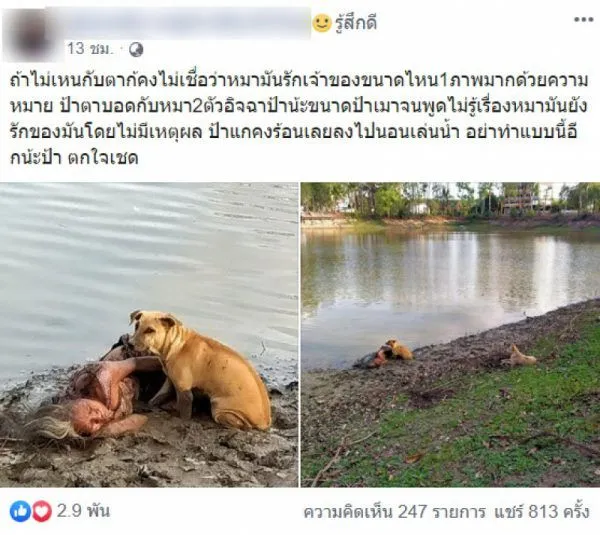The height and width of the screenshot is (535, 600).
Task: Open the right photo of the pond
Action: point(450,334)
